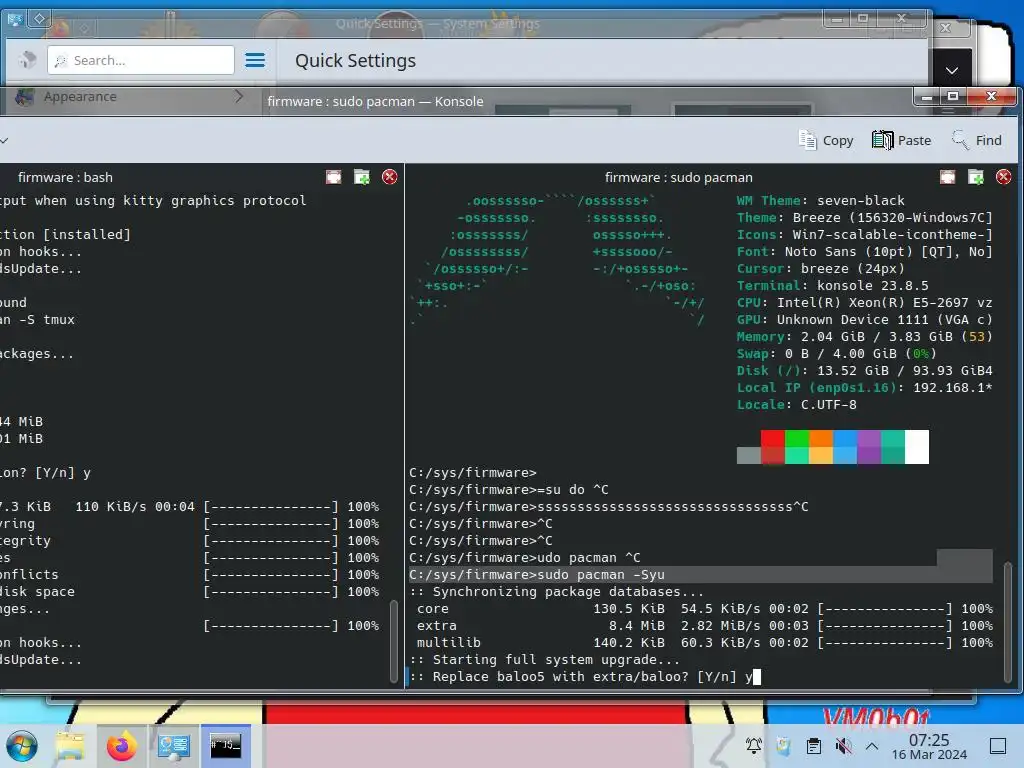Click the 'WM Theme: seven-black' line
The height and width of the screenshot is (768, 1024).
pos(821,200)
